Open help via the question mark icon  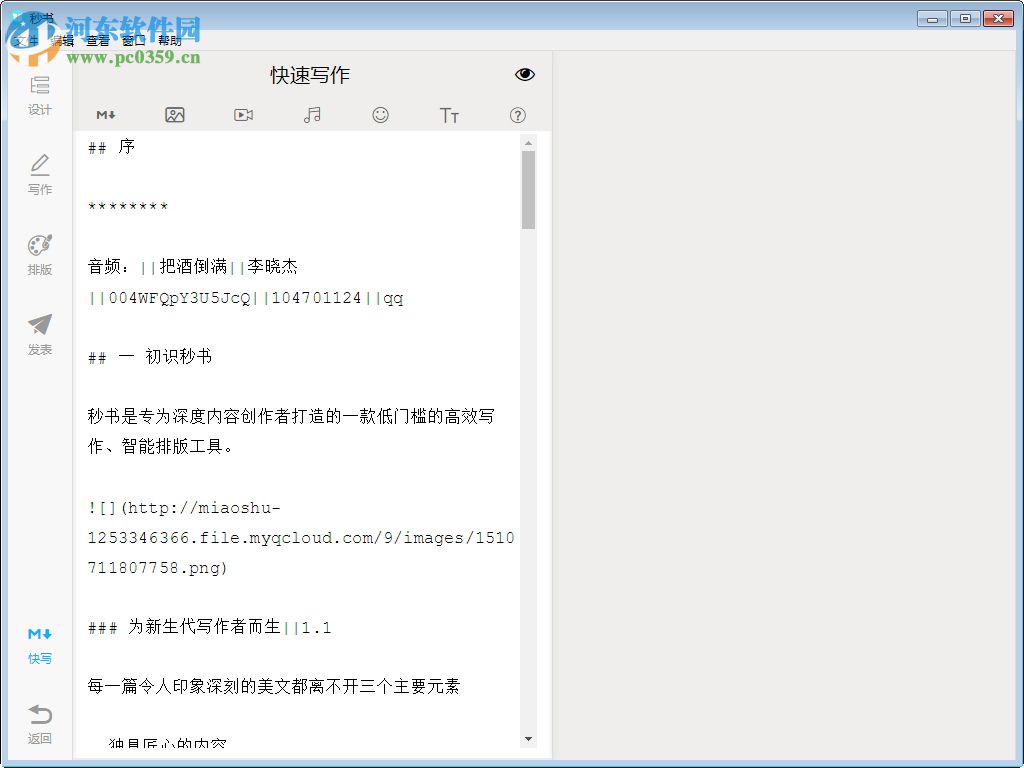(x=517, y=114)
